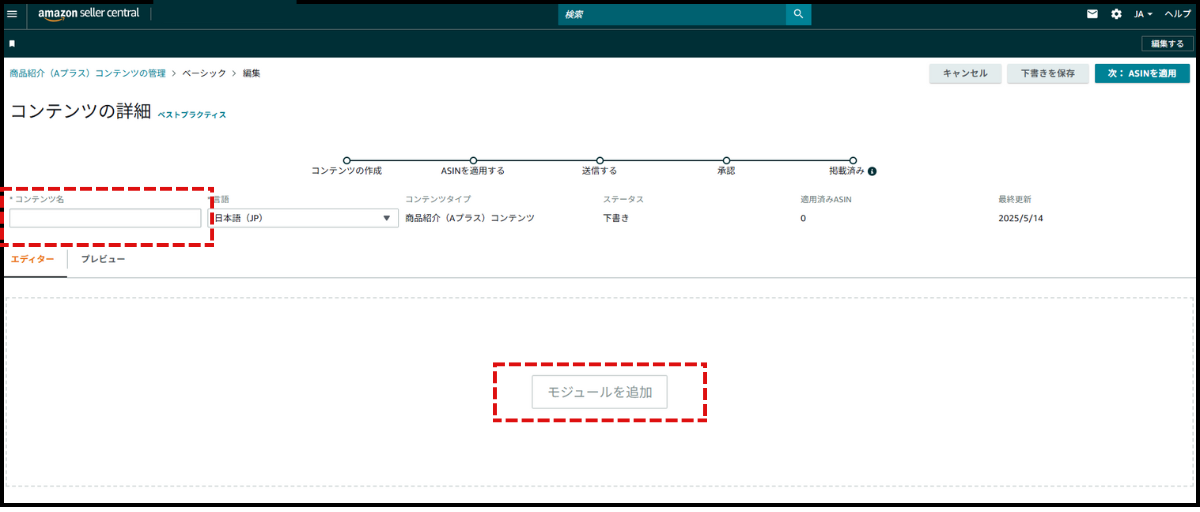Click the 下書きを保存 button
This screenshot has width=1200, height=512.
1047,73
